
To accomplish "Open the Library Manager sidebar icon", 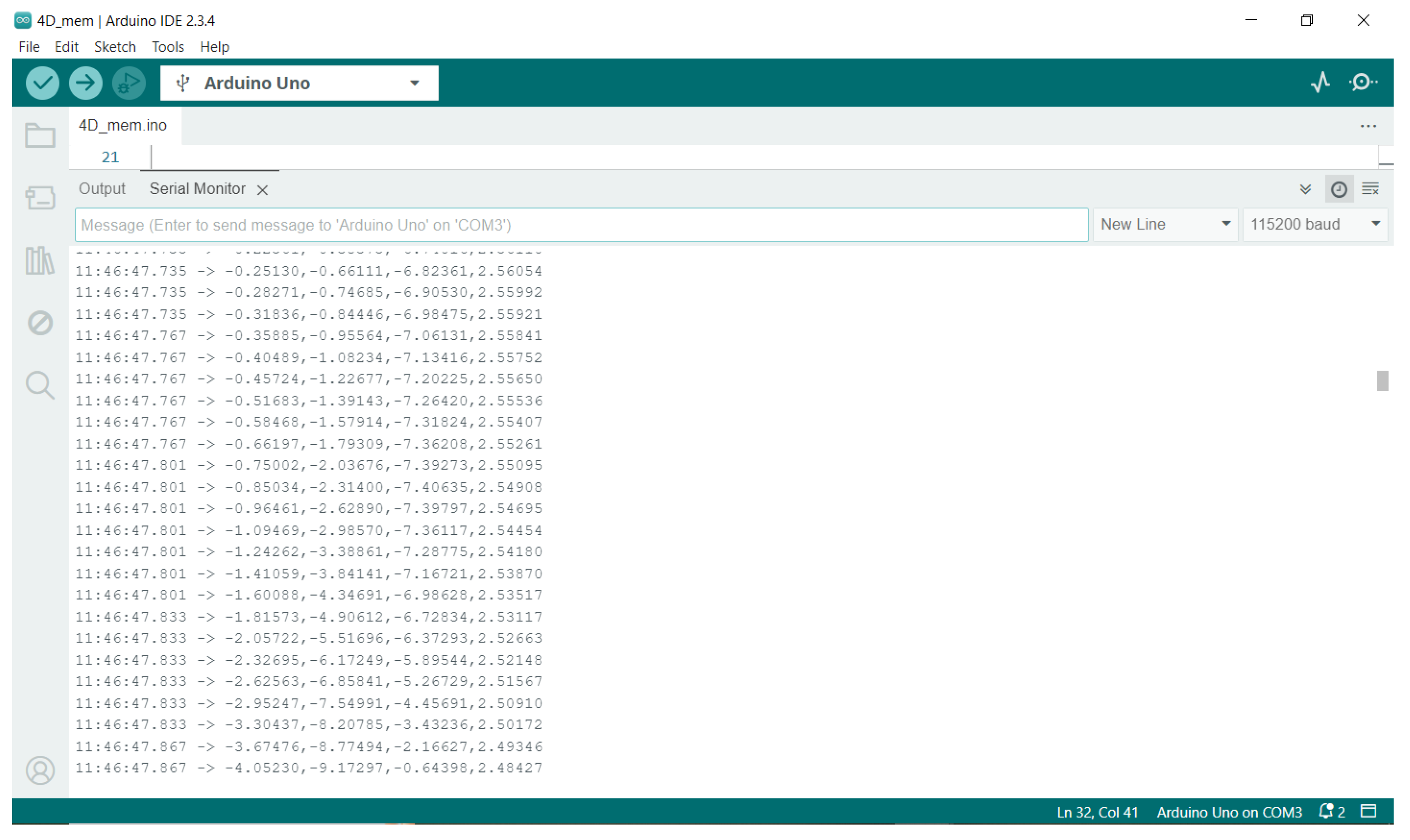I will 40,261.
